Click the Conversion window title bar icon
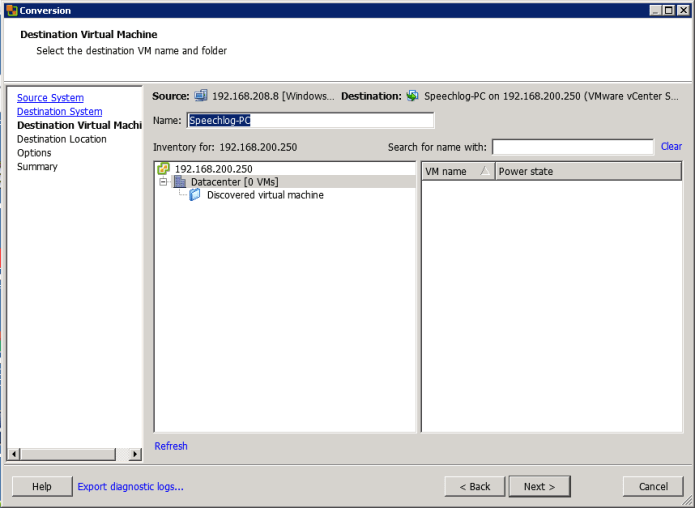The width and height of the screenshot is (695, 508). tap(10, 10)
